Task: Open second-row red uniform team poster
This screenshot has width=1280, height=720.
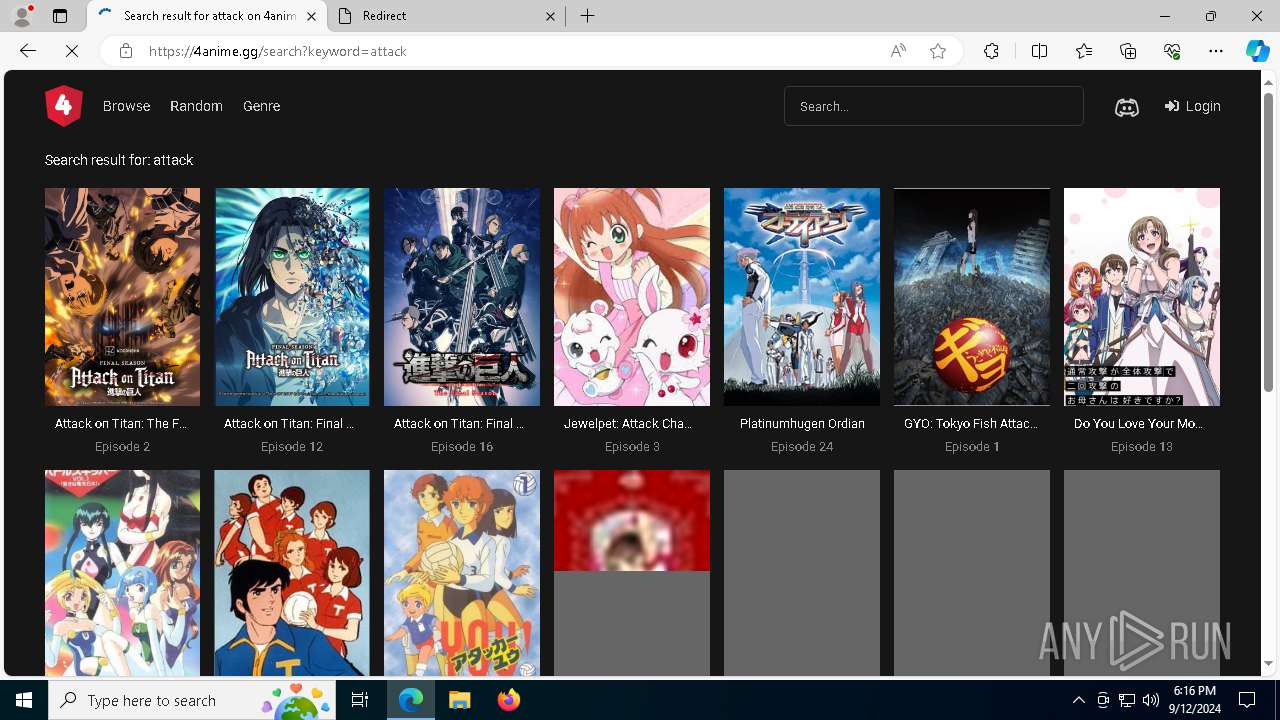Action: tap(292, 573)
